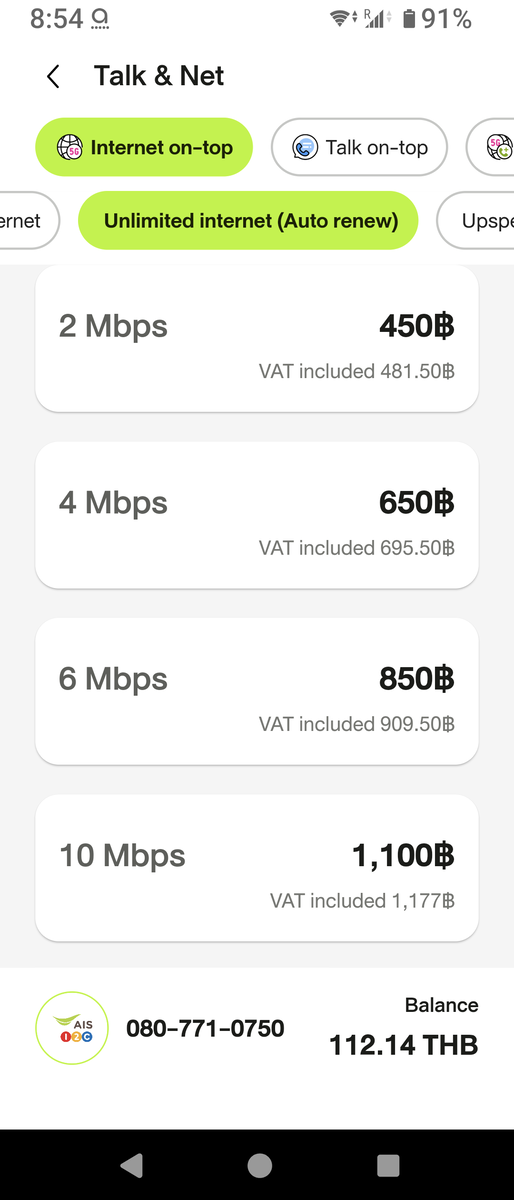
Task: Tap the back arrow next to Talk & Net
Action: tap(53, 77)
